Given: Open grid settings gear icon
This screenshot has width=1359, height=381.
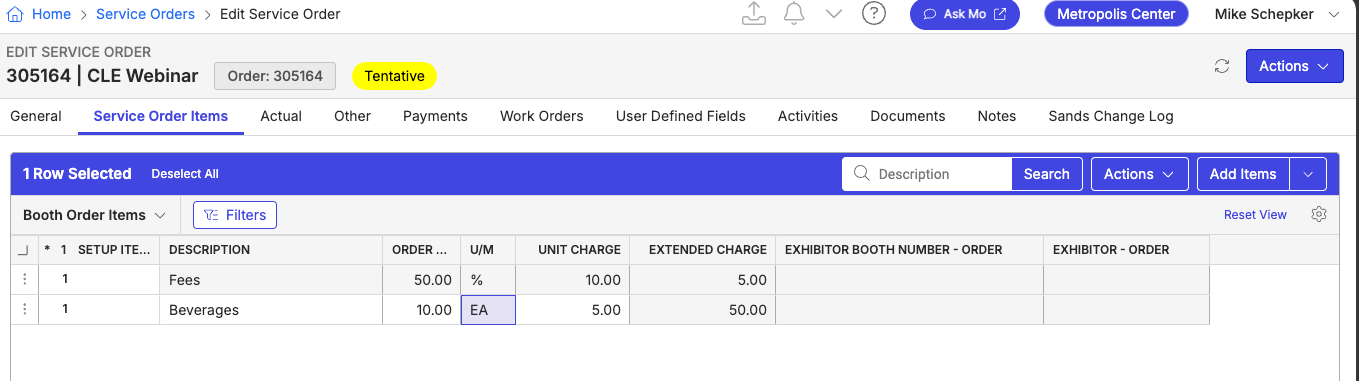Looking at the screenshot, I should pyautogui.click(x=1318, y=214).
